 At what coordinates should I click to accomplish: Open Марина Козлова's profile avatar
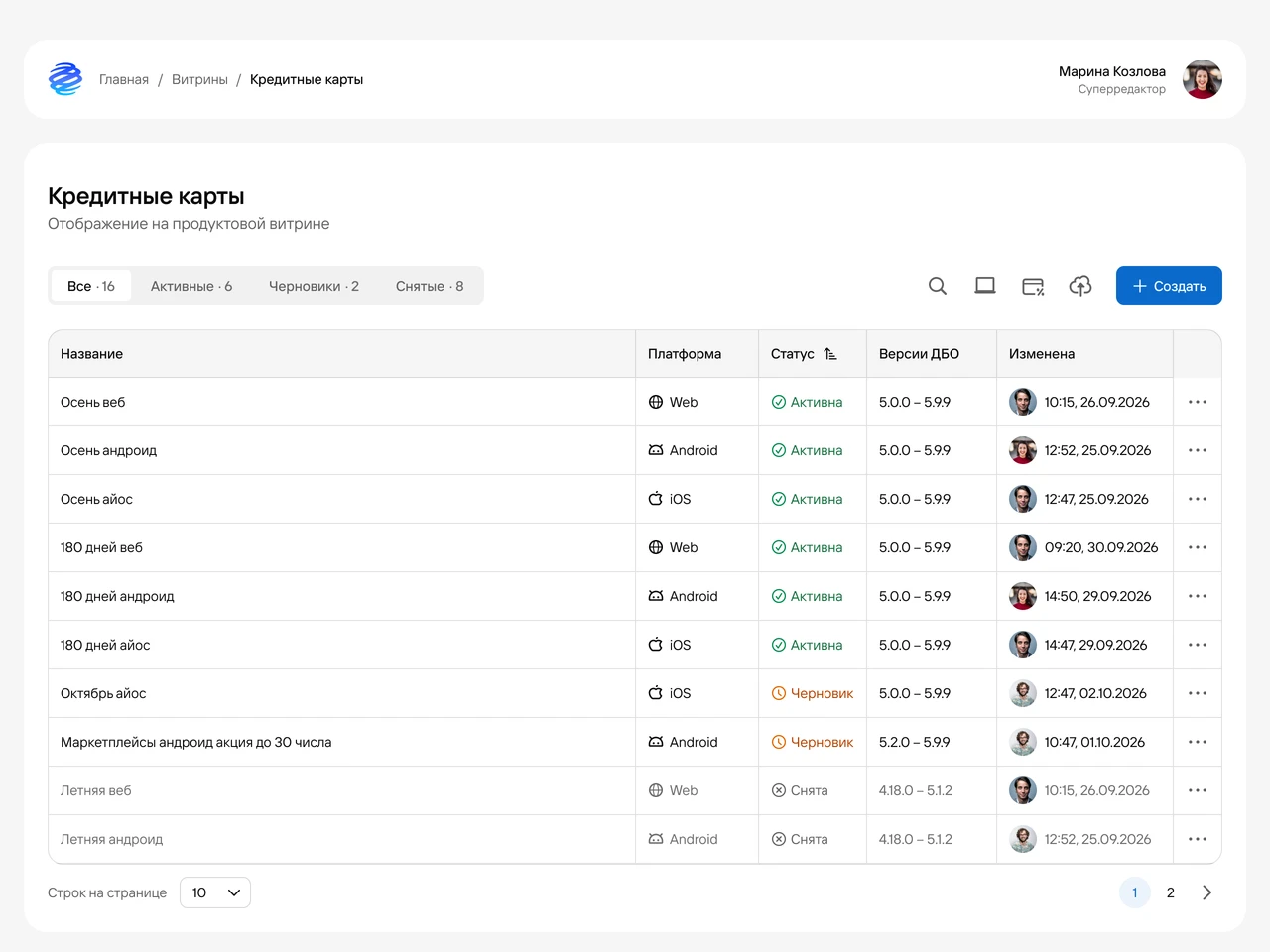coord(1203,79)
